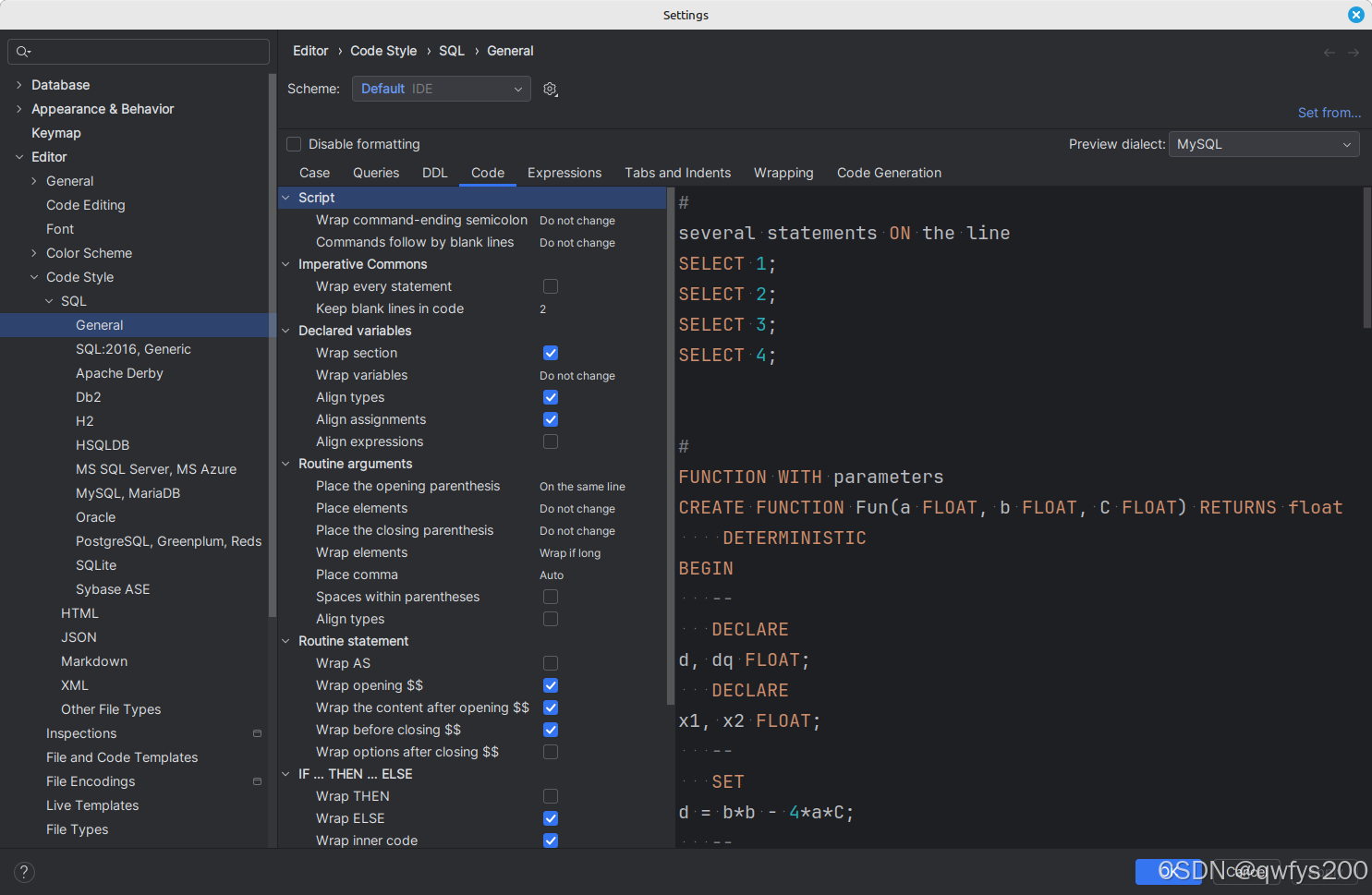Screen dimensions: 1372x895
Task: Open Preview dialect dropdown
Action: (x=1263, y=144)
